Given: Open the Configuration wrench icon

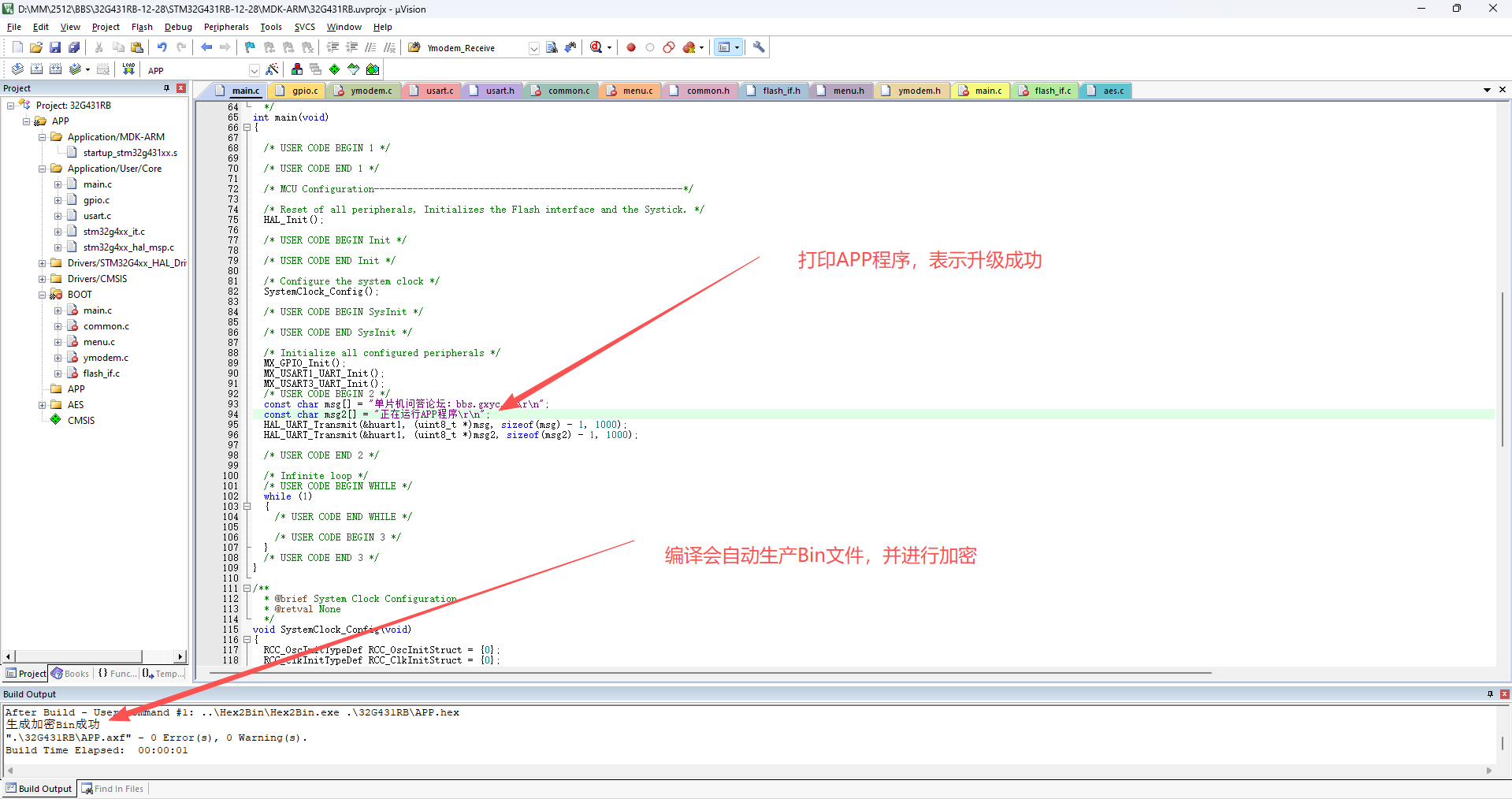Looking at the screenshot, I should point(759,47).
